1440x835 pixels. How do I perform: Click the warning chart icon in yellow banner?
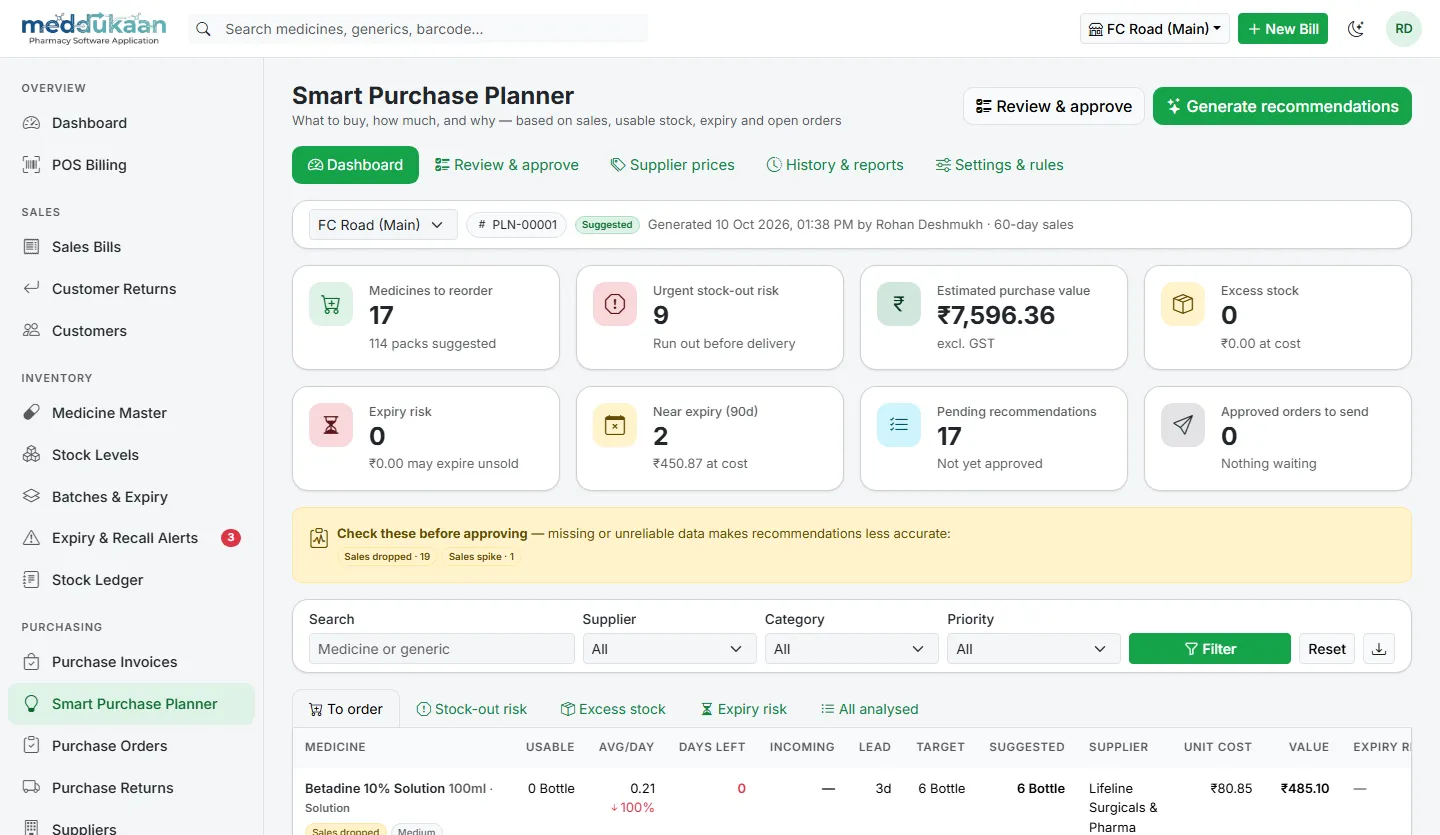tap(319, 538)
